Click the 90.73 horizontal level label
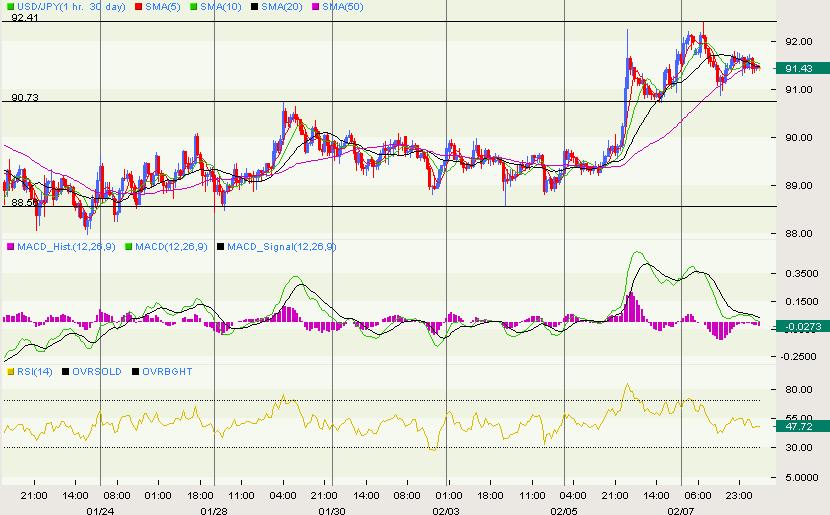The image size is (830, 515). [25, 97]
